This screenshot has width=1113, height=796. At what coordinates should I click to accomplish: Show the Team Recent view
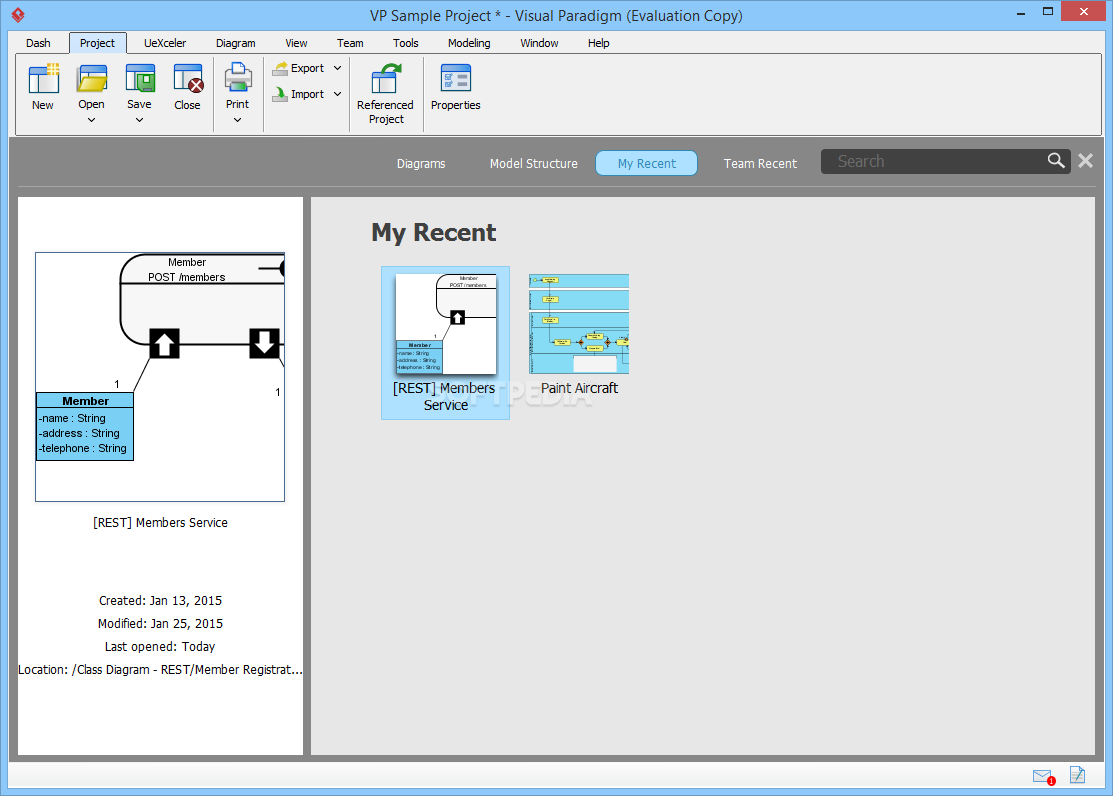[x=760, y=163]
